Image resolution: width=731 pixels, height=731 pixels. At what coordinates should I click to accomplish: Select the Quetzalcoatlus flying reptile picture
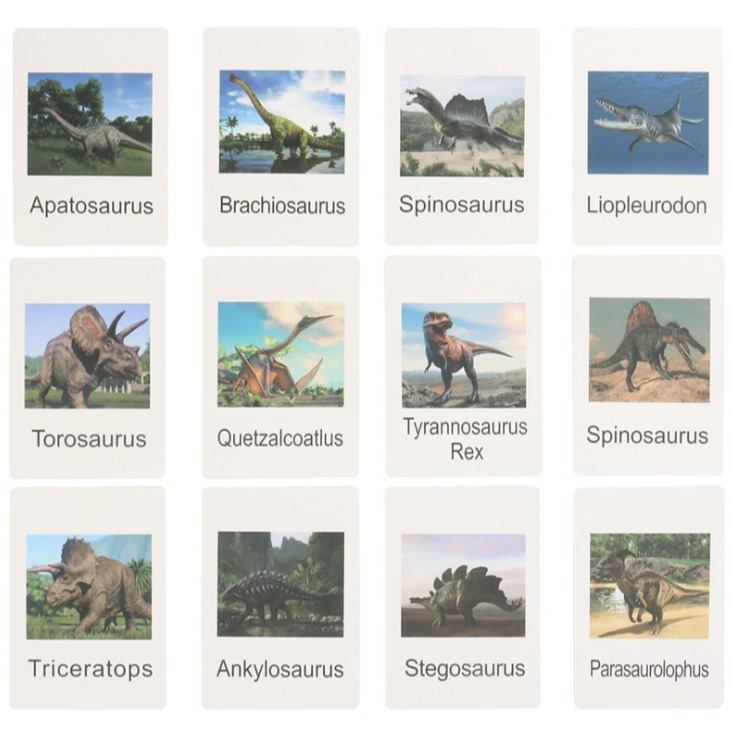(281, 354)
